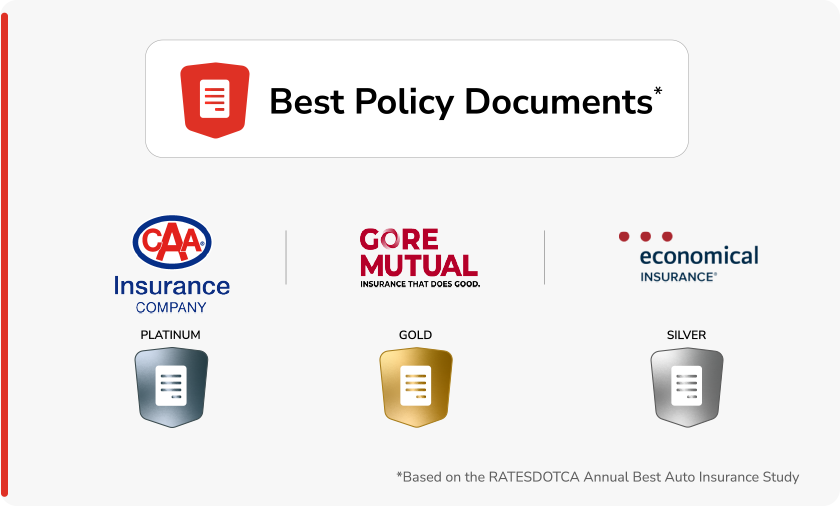Click the 'Insurance that does good' tagline
840x506 pixels.
tap(420, 284)
